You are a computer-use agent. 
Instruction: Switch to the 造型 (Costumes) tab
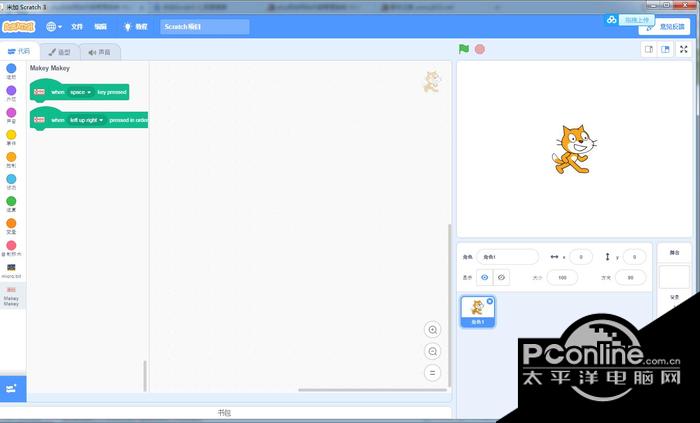pyautogui.click(x=59, y=52)
